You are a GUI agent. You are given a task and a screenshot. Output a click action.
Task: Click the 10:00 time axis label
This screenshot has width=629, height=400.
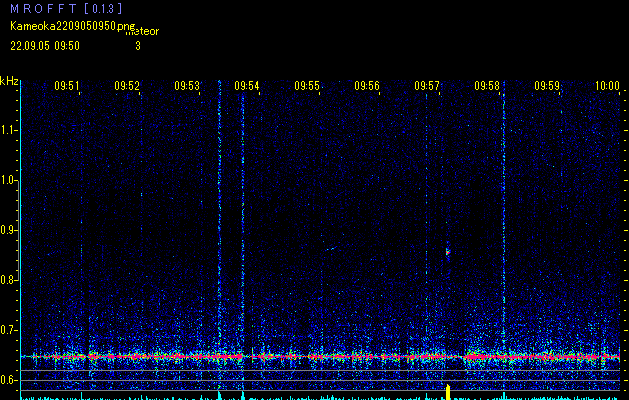tap(607, 86)
